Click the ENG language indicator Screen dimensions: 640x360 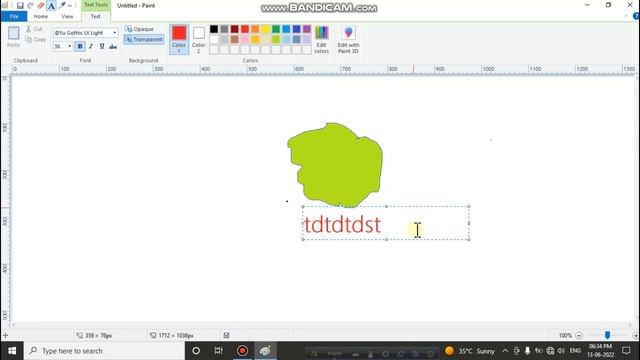[x=575, y=351]
